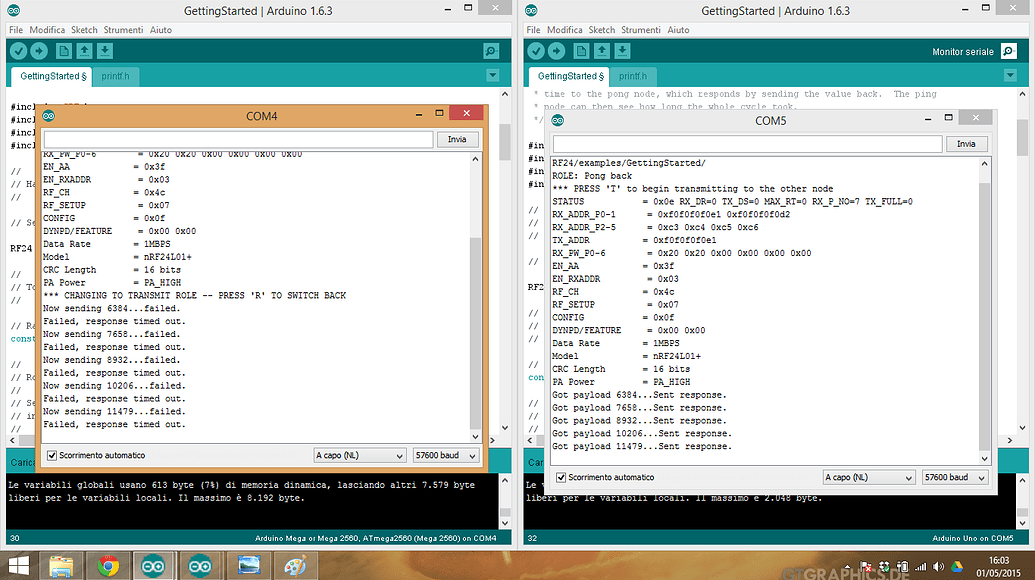Launch Chrome from the taskbar
Viewport: 1035px width, 580px height.
click(108, 565)
